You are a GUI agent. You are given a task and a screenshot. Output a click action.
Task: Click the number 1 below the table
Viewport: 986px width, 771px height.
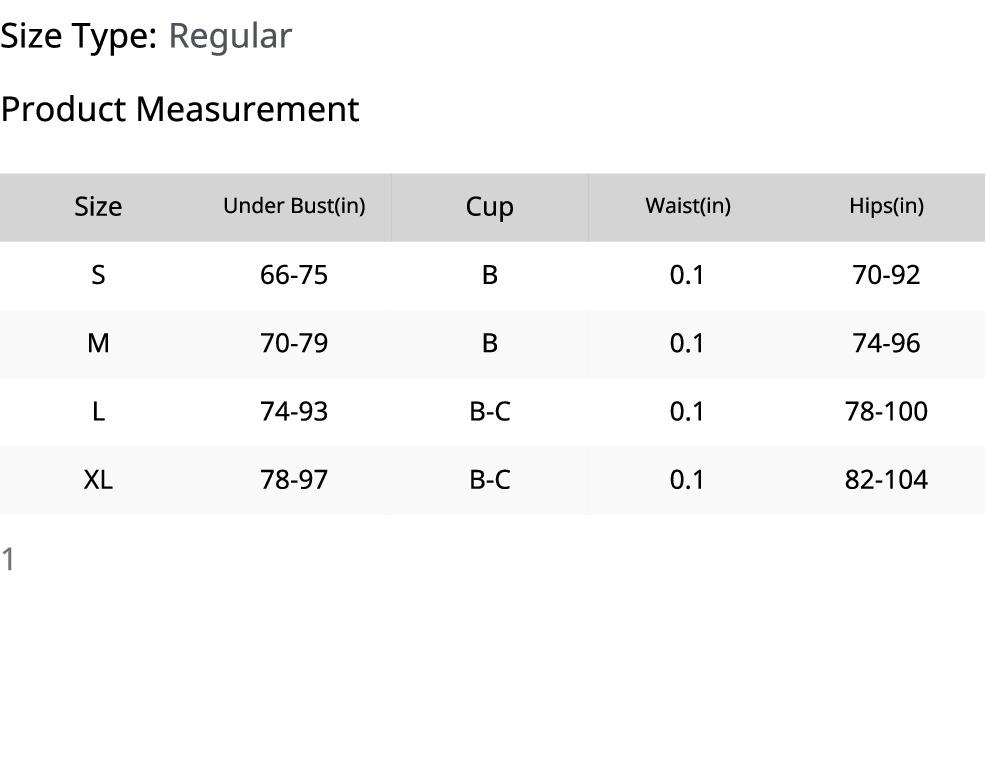[8, 560]
